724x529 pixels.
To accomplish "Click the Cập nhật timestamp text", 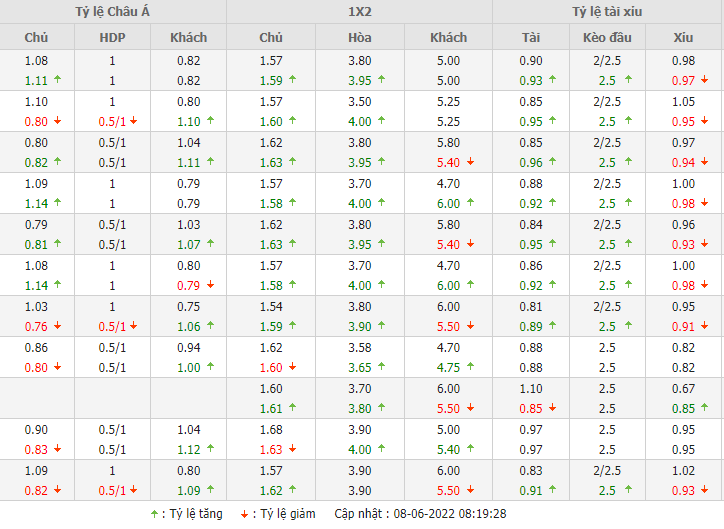I will click(420, 513).
